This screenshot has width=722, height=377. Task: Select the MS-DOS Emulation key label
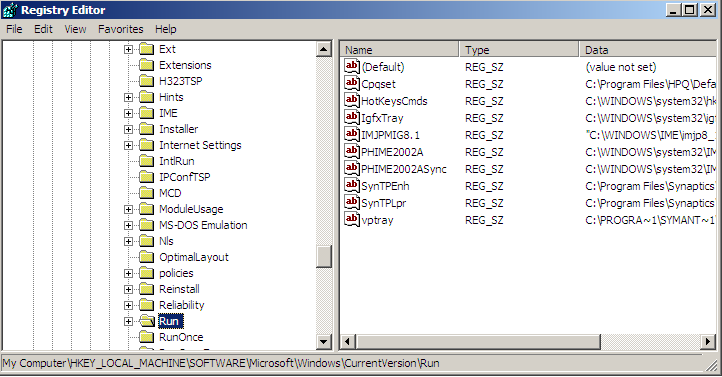pos(203,226)
